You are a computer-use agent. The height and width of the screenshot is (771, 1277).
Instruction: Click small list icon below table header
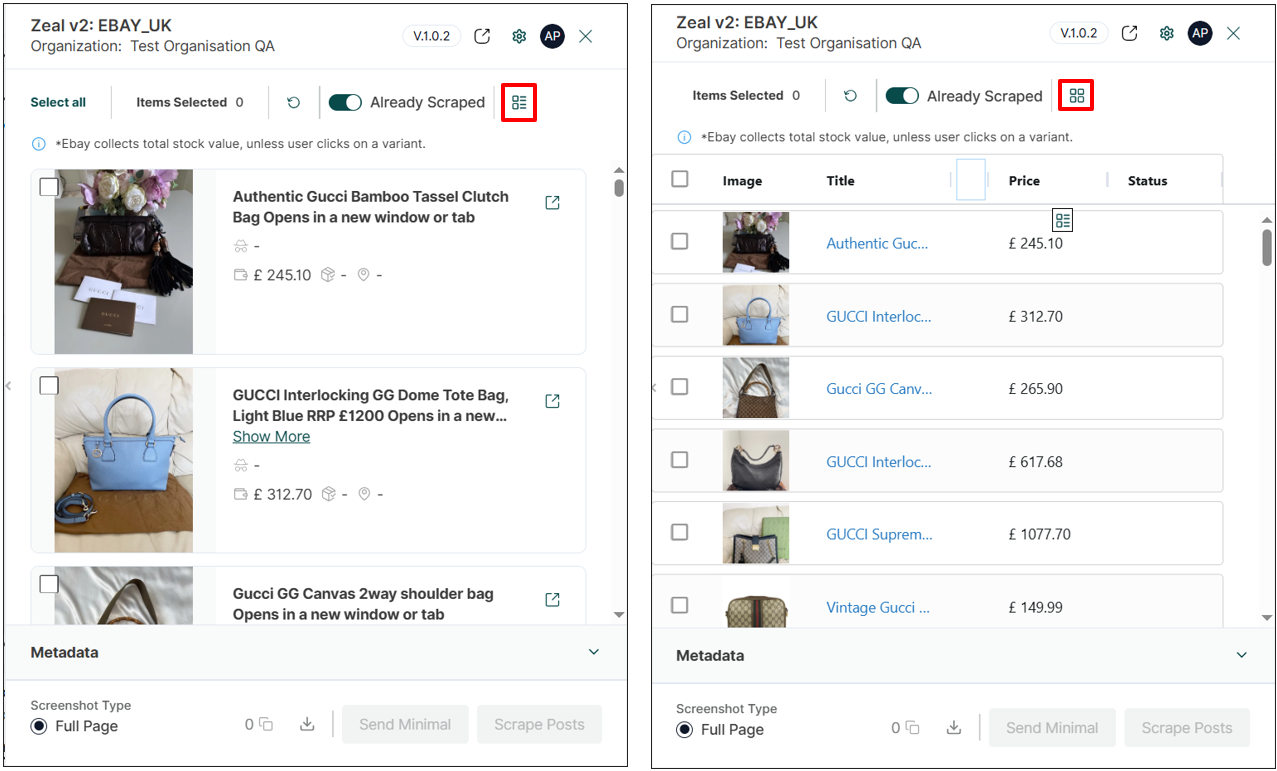click(x=1062, y=220)
